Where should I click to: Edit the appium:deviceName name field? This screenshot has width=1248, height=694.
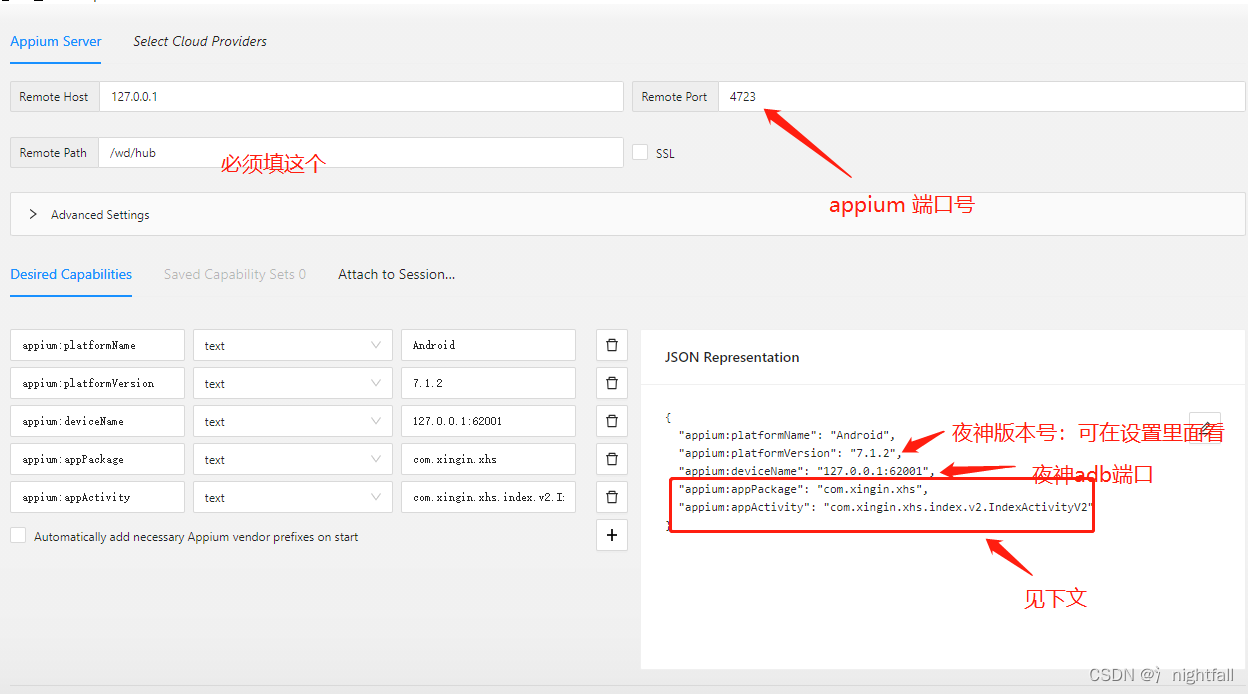point(98,421)
